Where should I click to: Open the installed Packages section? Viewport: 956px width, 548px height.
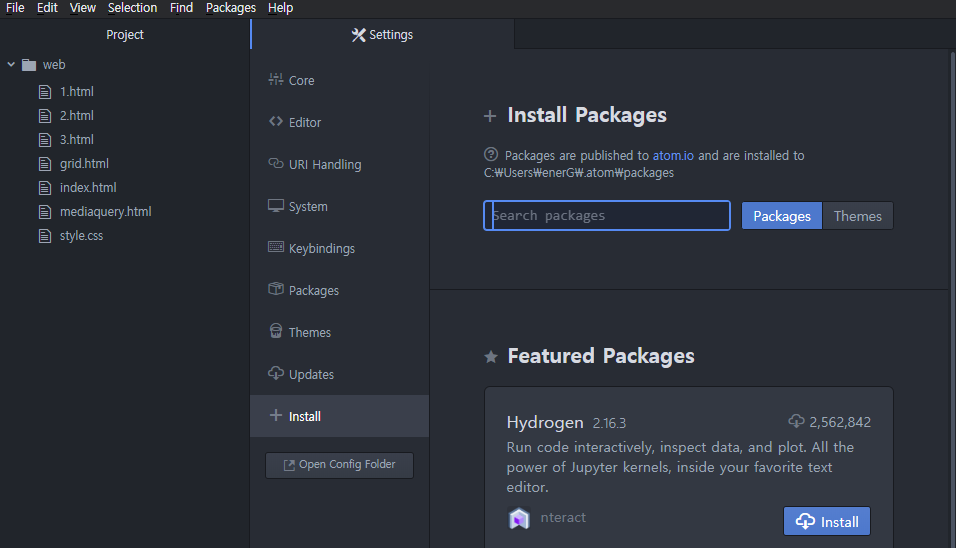(x=340, y=291)
